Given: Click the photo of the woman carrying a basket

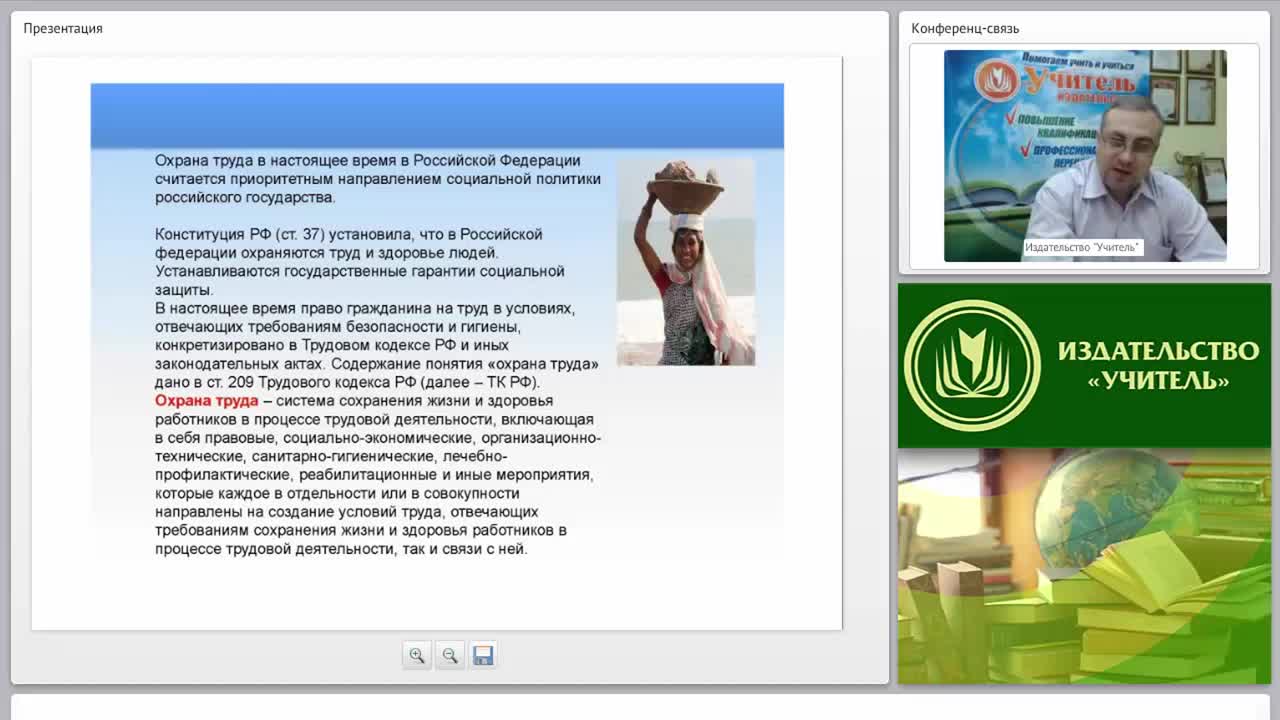Looking at the screenshot, I should (x=686, y=261).
